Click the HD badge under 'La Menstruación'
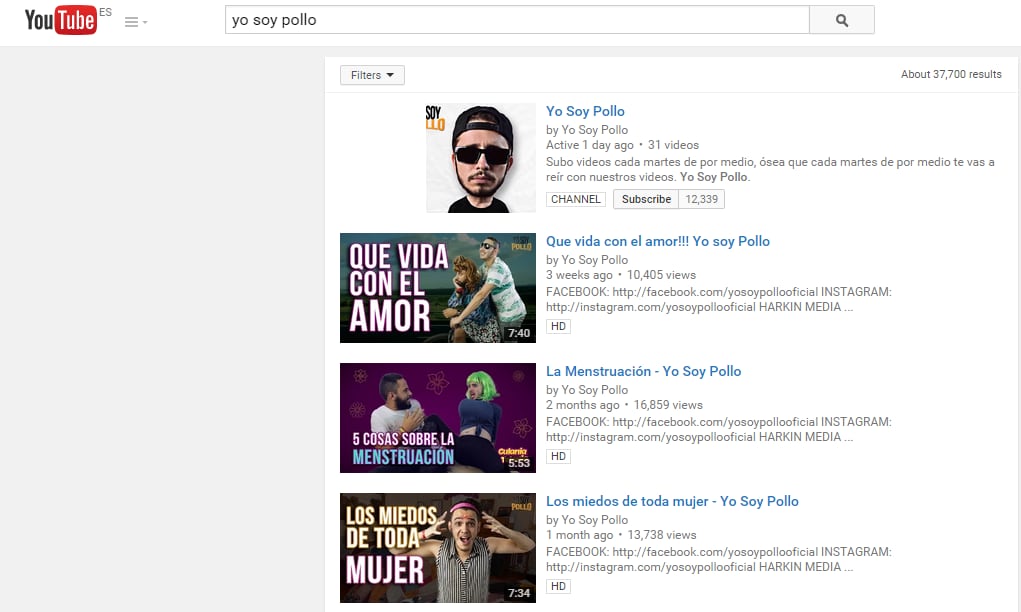Screen dimensions: 1021x612 click(x=558, y=456)
